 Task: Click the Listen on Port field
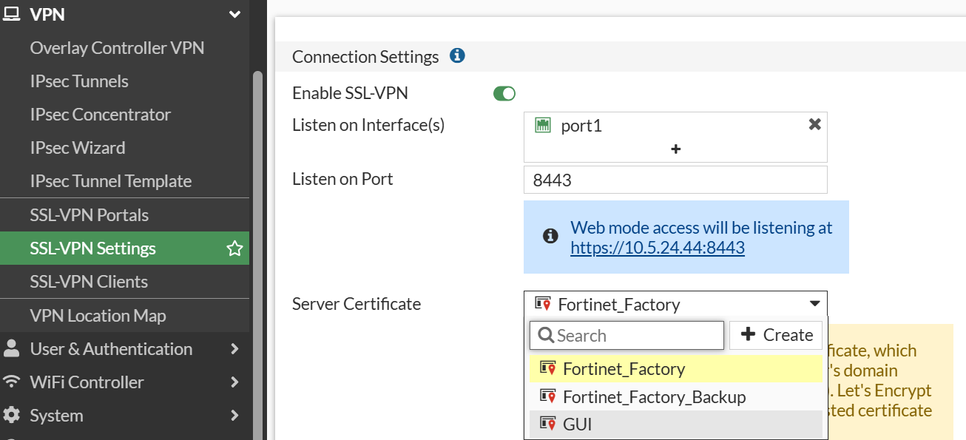pyautogui.click(x=675, y=180)
